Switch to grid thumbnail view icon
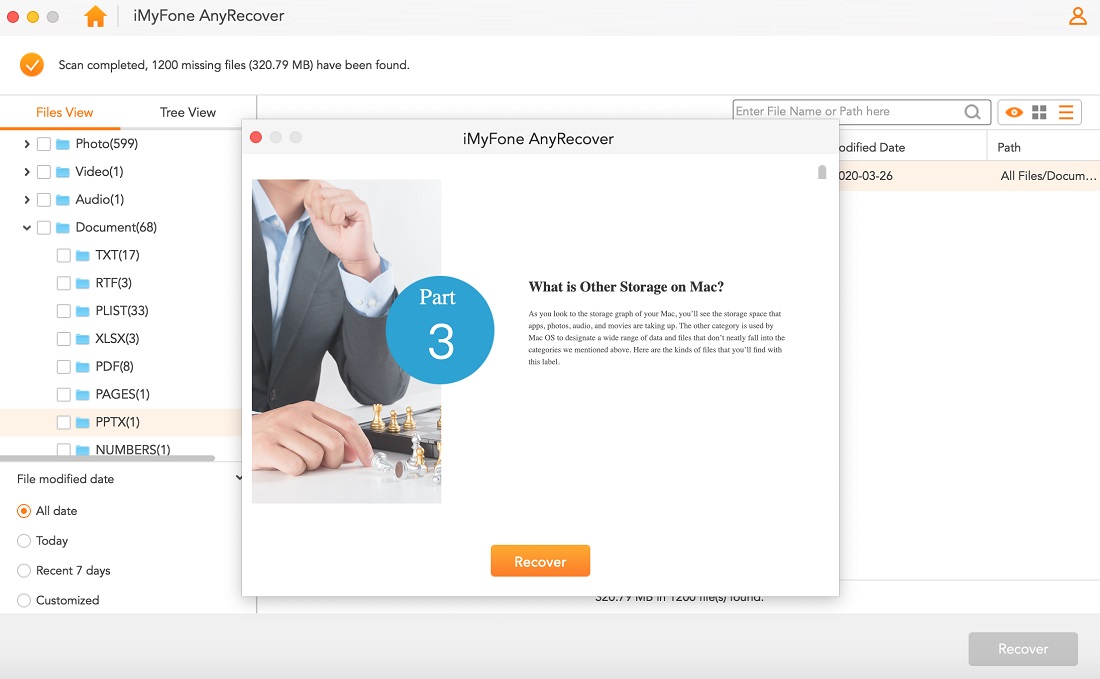Image resolution: width=1100 pixels, height=679 pixels. click(x=1040, y=112)
